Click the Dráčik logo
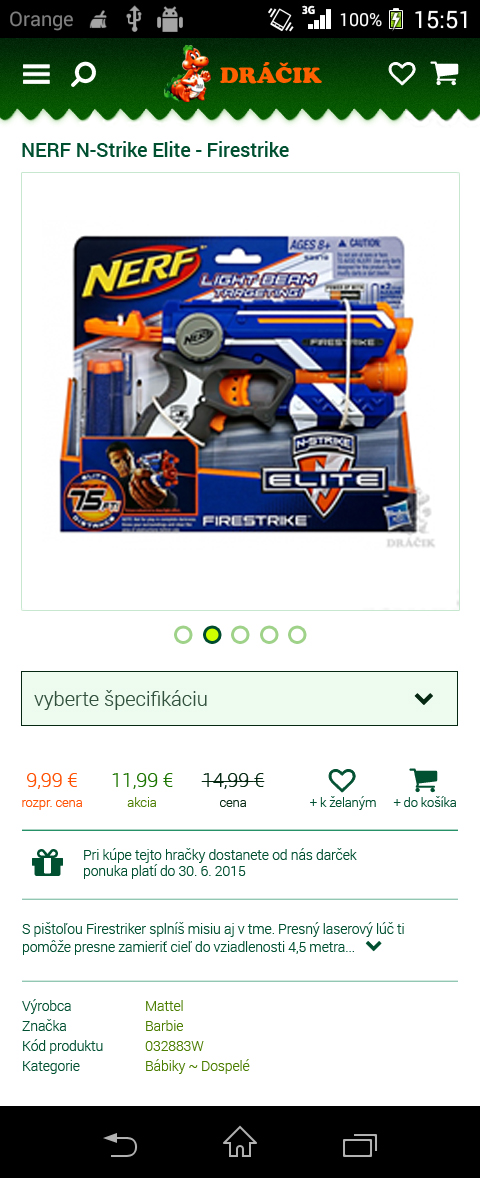This screenshot has width=480, height=1178. 243,74
